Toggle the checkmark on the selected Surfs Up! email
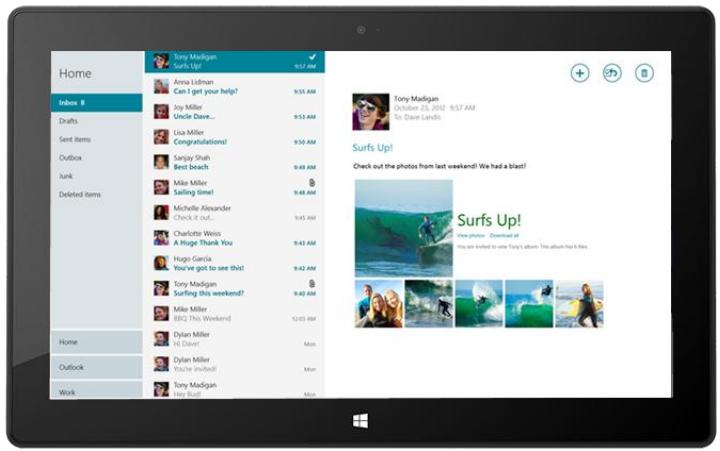 pos(312,57)
